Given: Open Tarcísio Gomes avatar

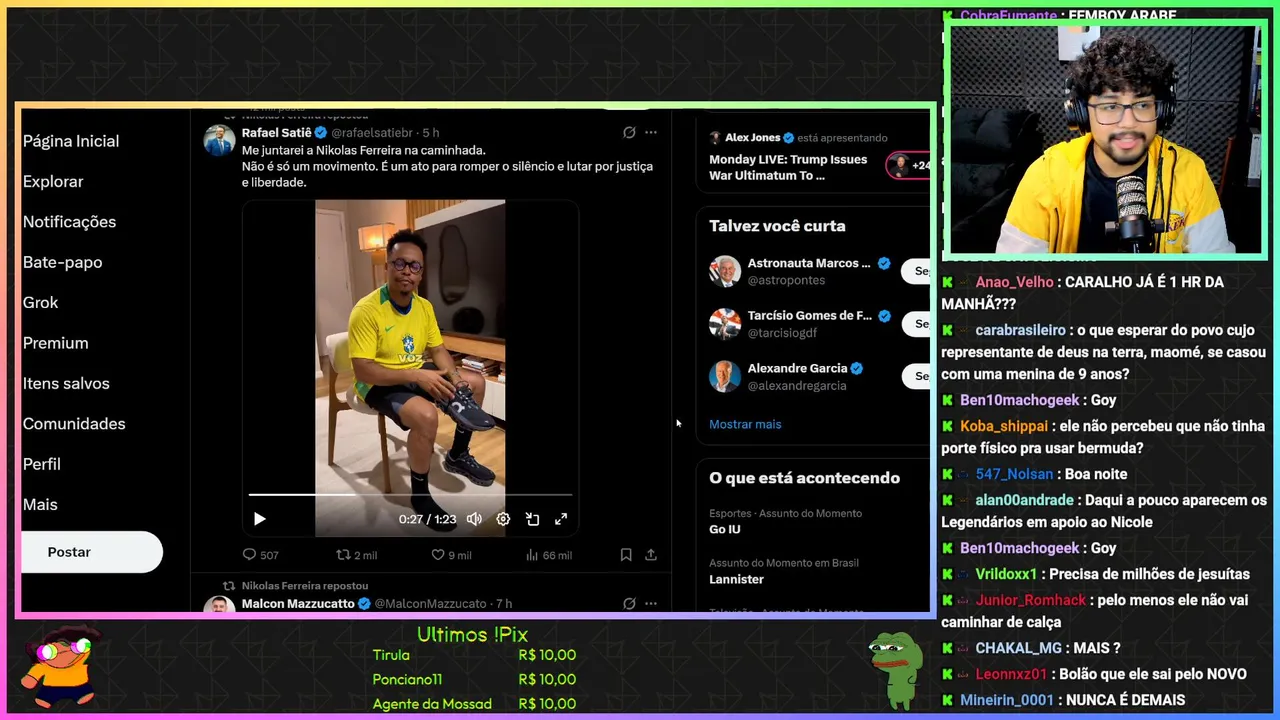Looking at the screenshot, I should pyautogui.click(x=725, y=323).
